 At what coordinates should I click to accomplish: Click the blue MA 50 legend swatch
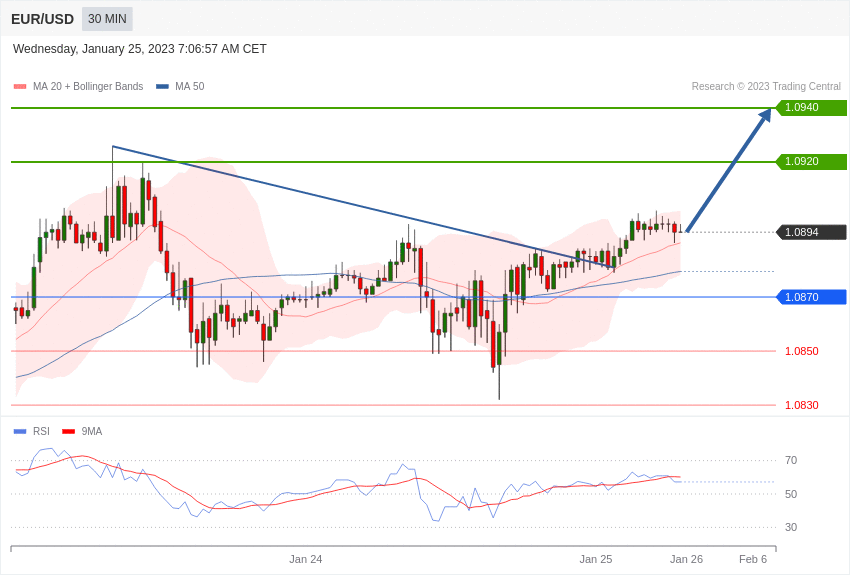click(162, 87)
